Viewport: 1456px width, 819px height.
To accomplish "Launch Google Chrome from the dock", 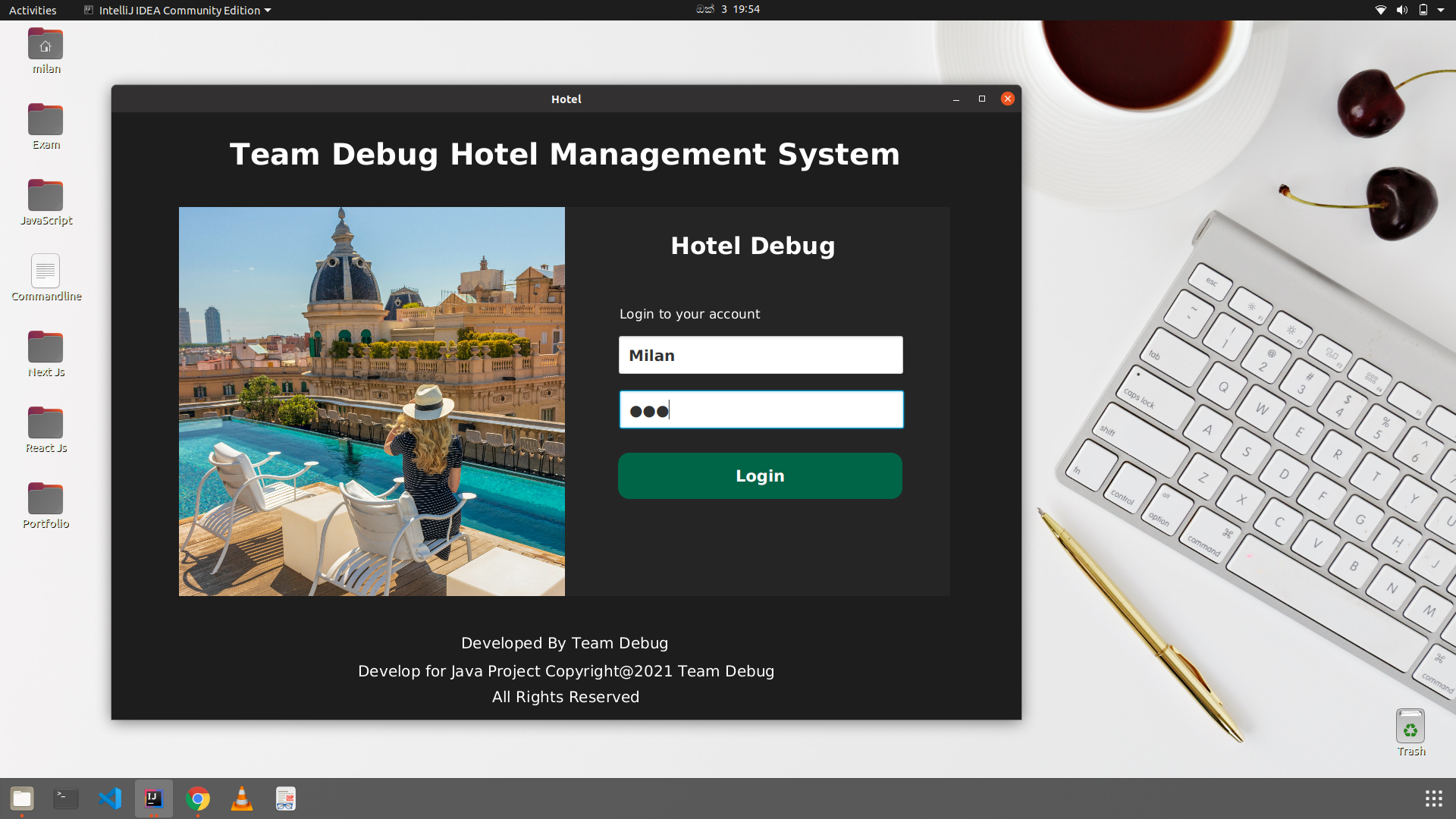I will tap(198, 798).
